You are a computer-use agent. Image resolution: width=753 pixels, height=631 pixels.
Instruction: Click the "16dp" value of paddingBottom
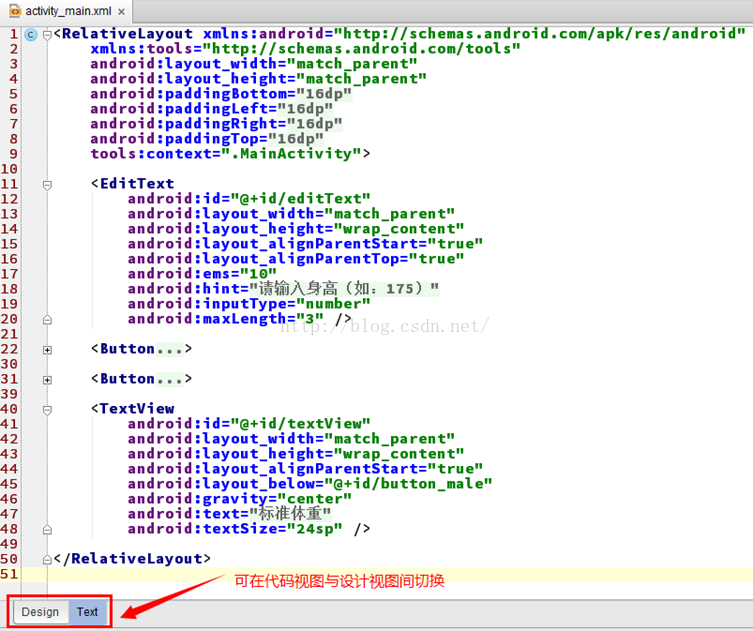324,94
